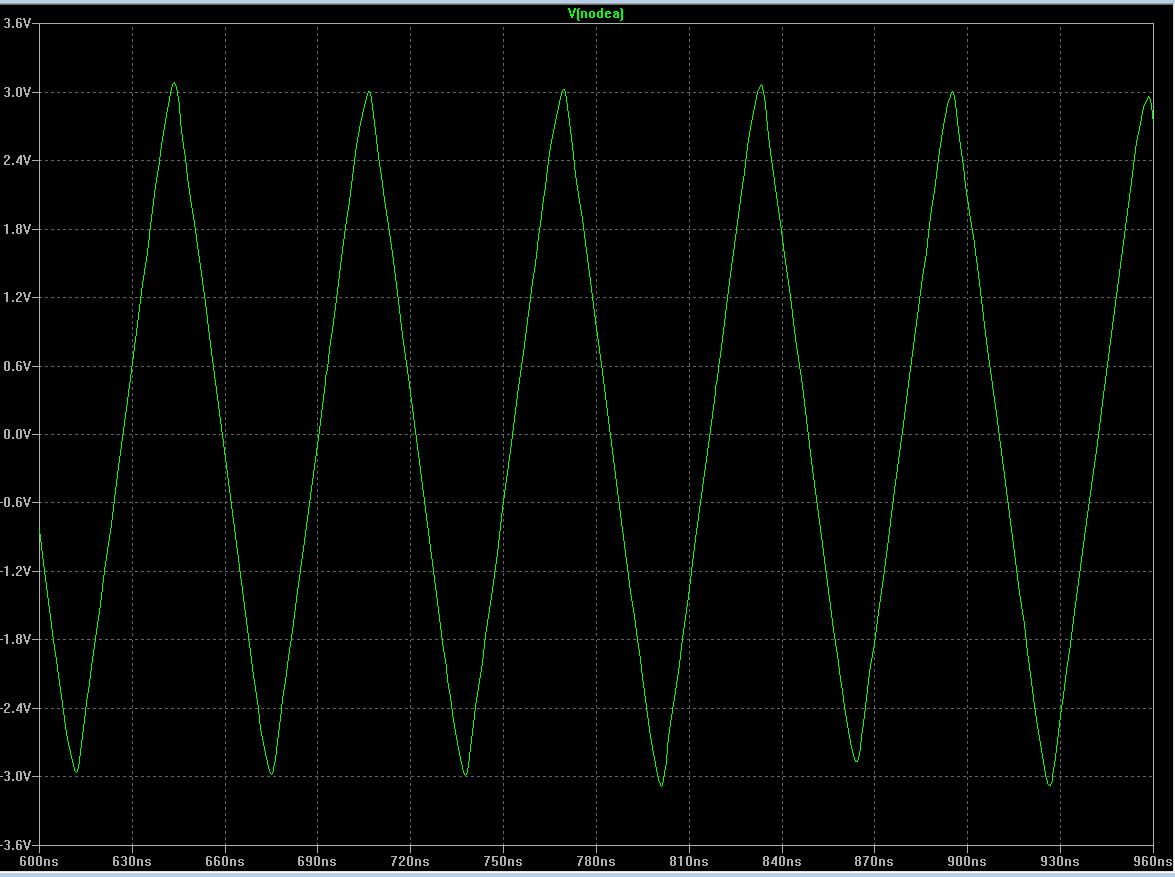1175x877 pixels.
Task: Click the 840ns time axis label
Action: pyautogui.click(x=782, y=861)
